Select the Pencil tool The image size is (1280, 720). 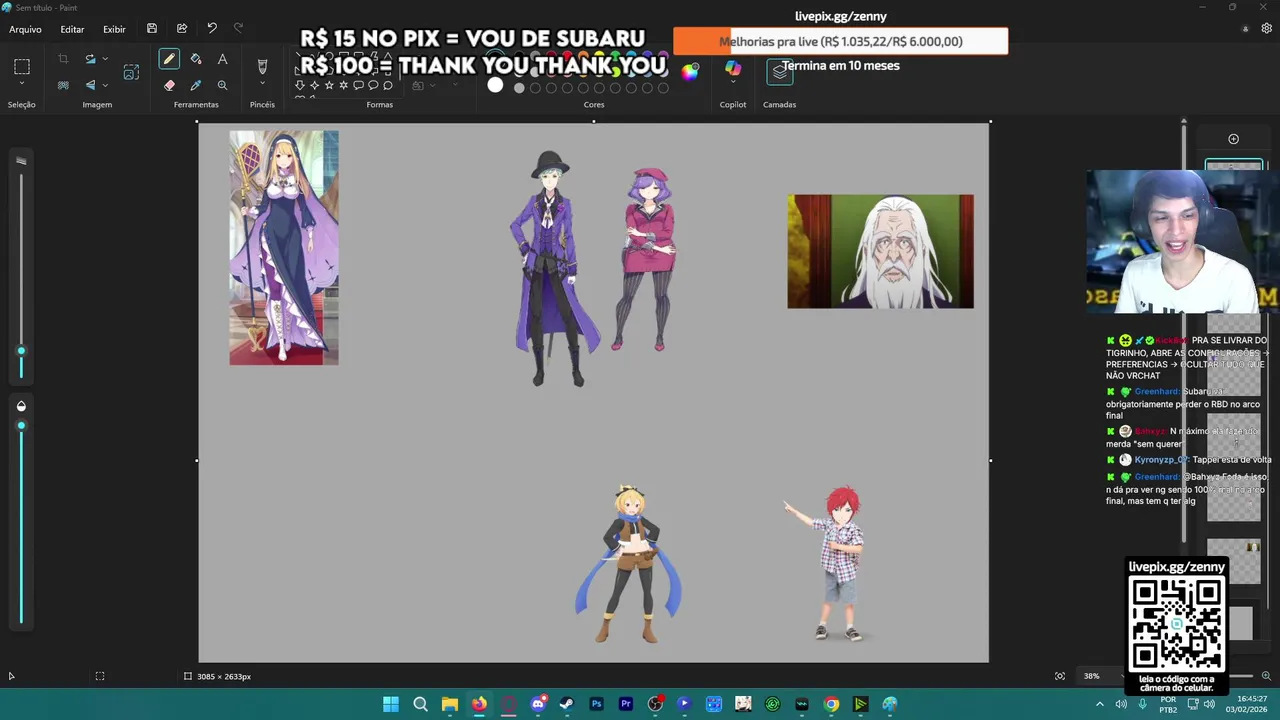(169, 60)
